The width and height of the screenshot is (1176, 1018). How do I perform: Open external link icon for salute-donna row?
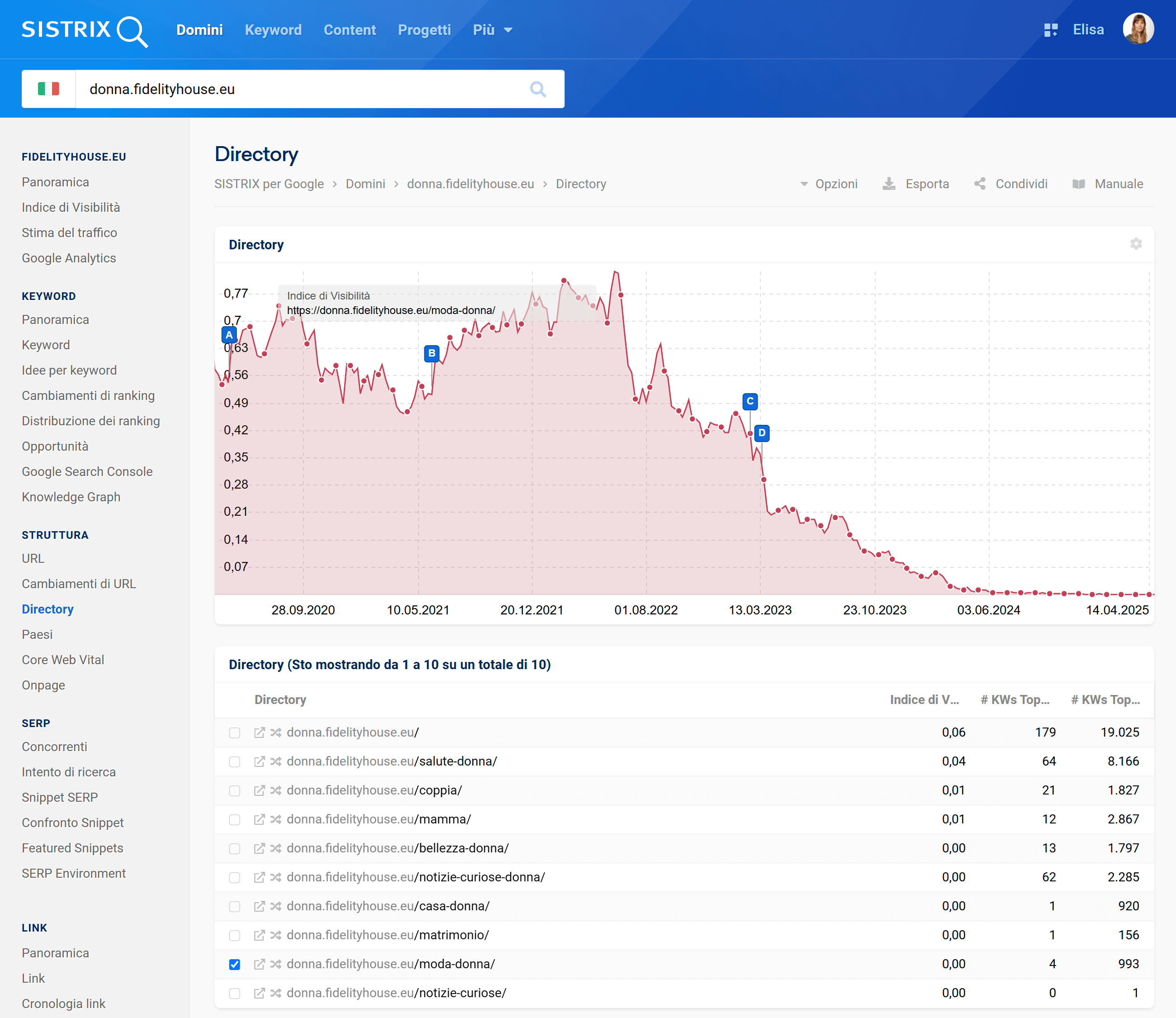pos(259,761)
